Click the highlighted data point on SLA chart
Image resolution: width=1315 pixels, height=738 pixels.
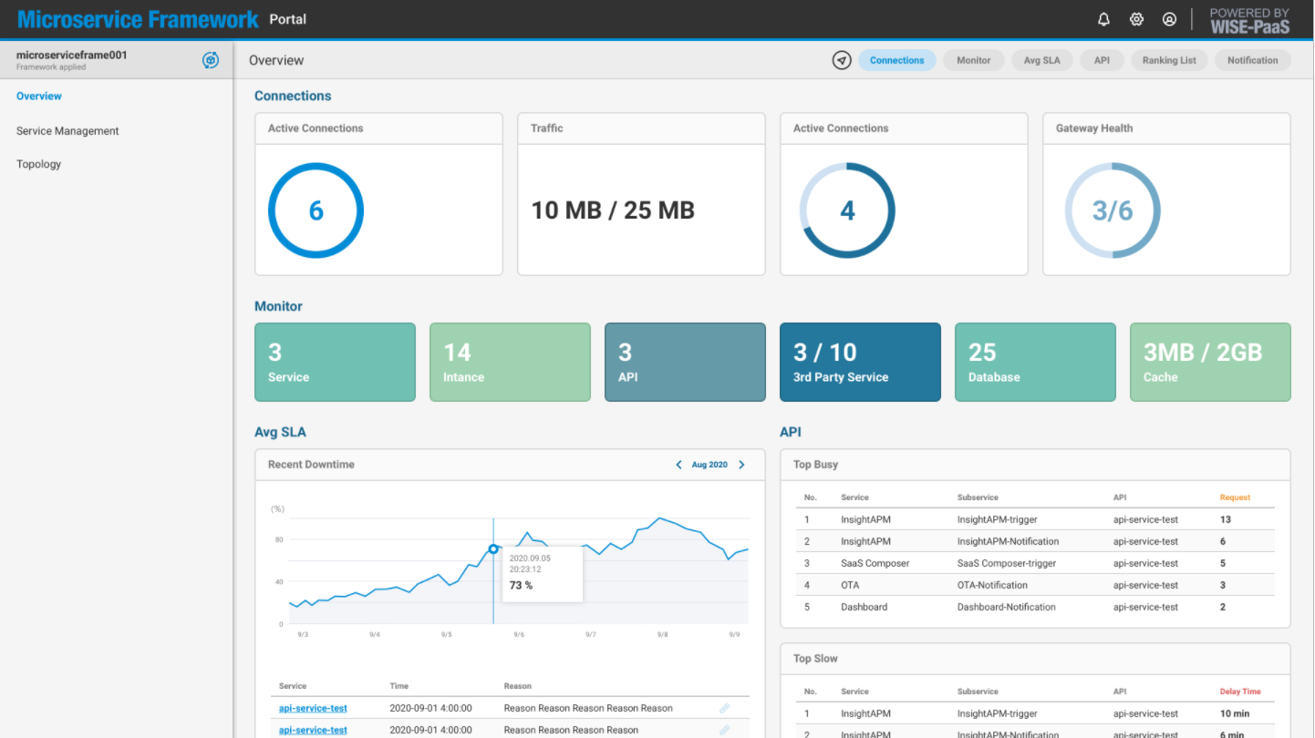pyautogui.click(x=493, y=549)
